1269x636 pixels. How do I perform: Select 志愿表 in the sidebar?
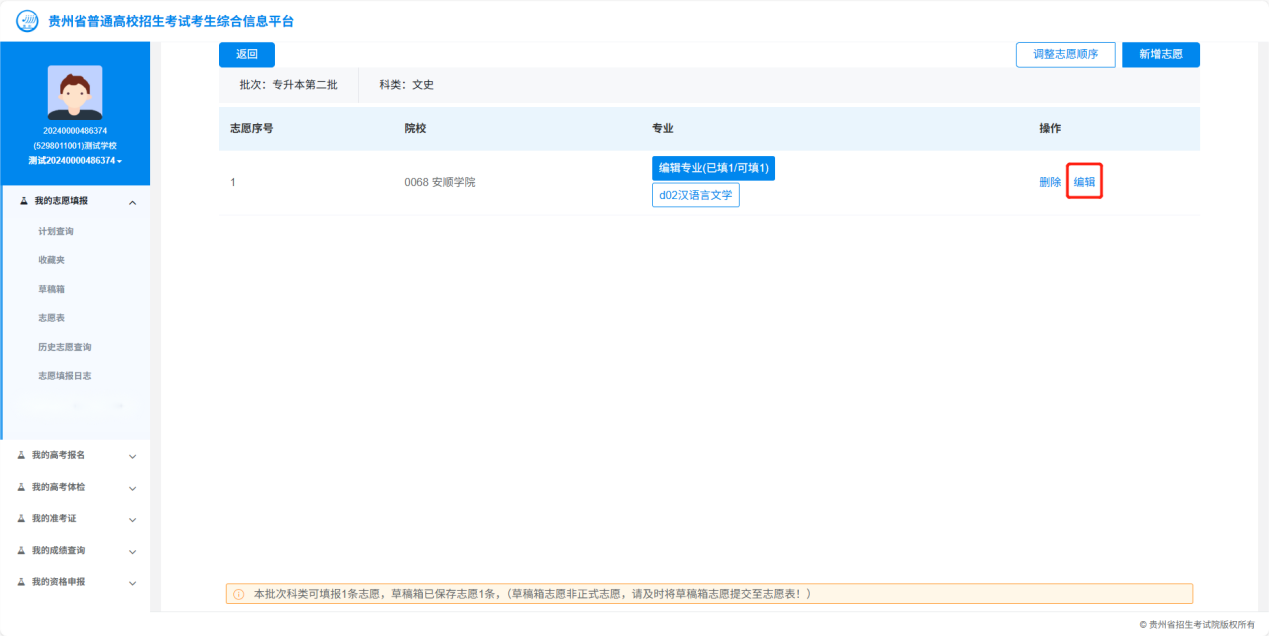click(51, 318)
